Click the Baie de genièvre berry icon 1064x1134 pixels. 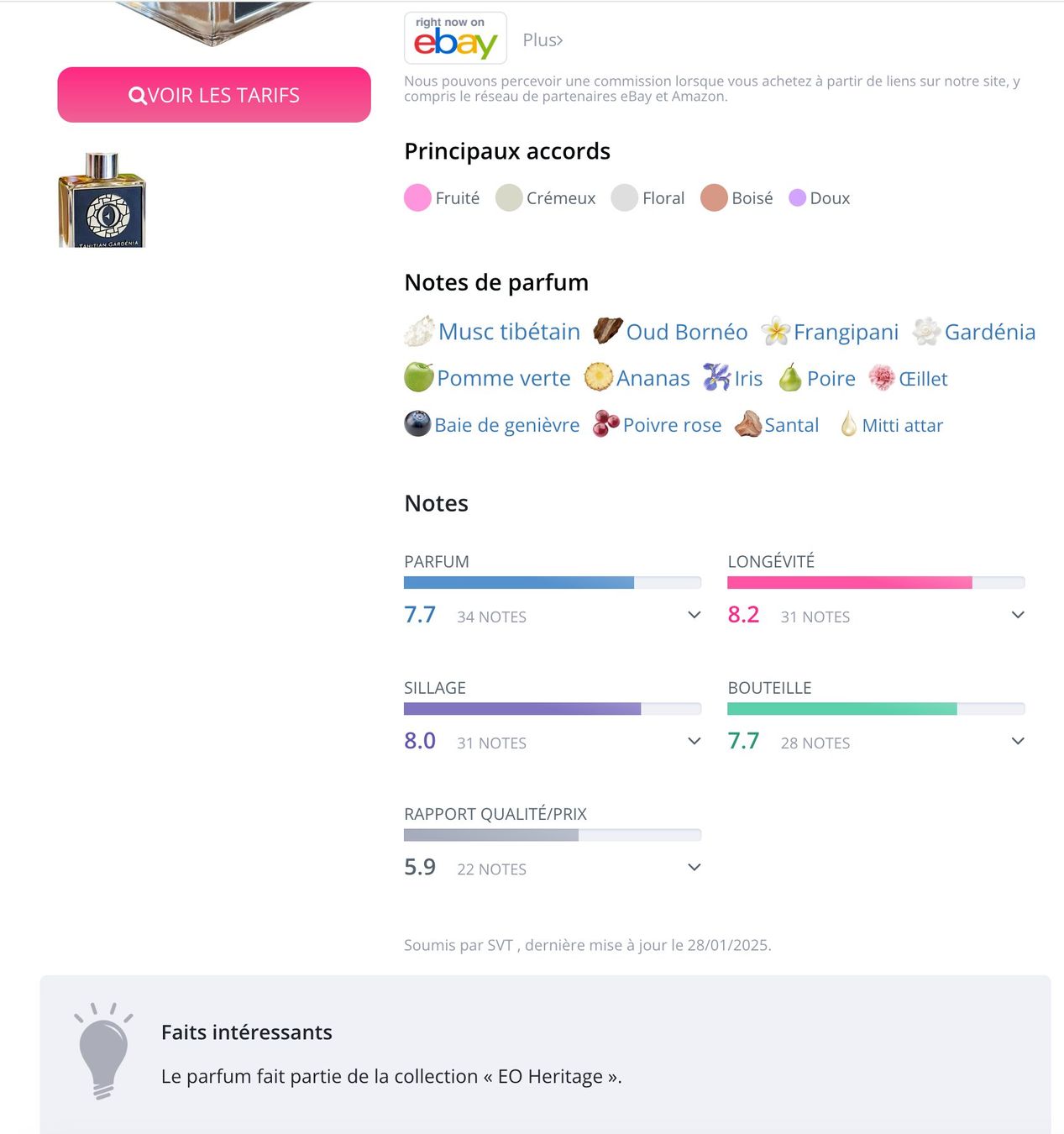(417, 424)
